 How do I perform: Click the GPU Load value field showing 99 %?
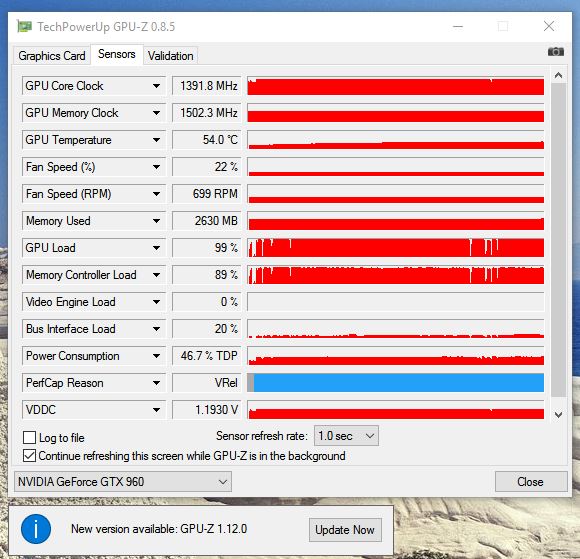(x=206, y=248)
